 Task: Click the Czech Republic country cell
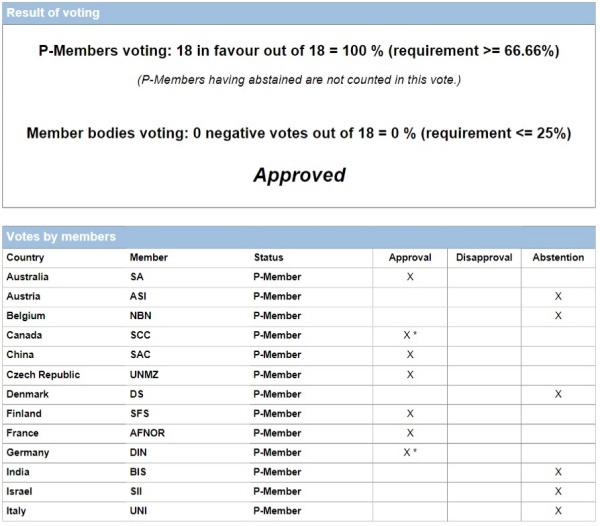pyautogui.click(x=43, y=374)
